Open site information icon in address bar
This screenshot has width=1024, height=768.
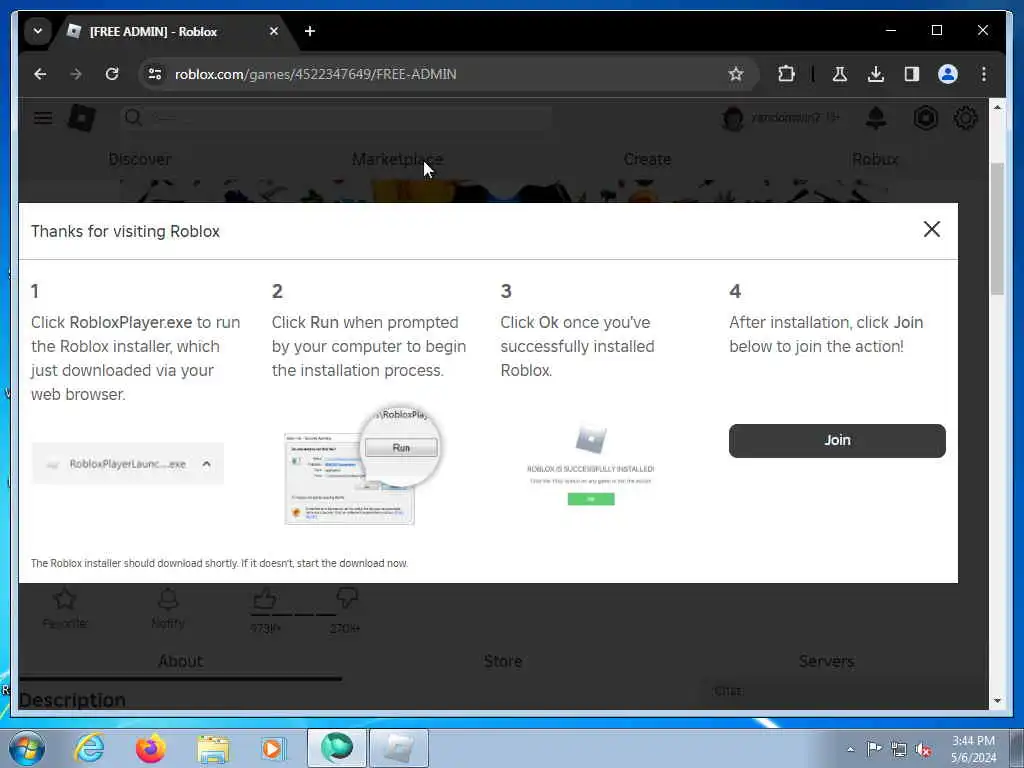point(155,74)
